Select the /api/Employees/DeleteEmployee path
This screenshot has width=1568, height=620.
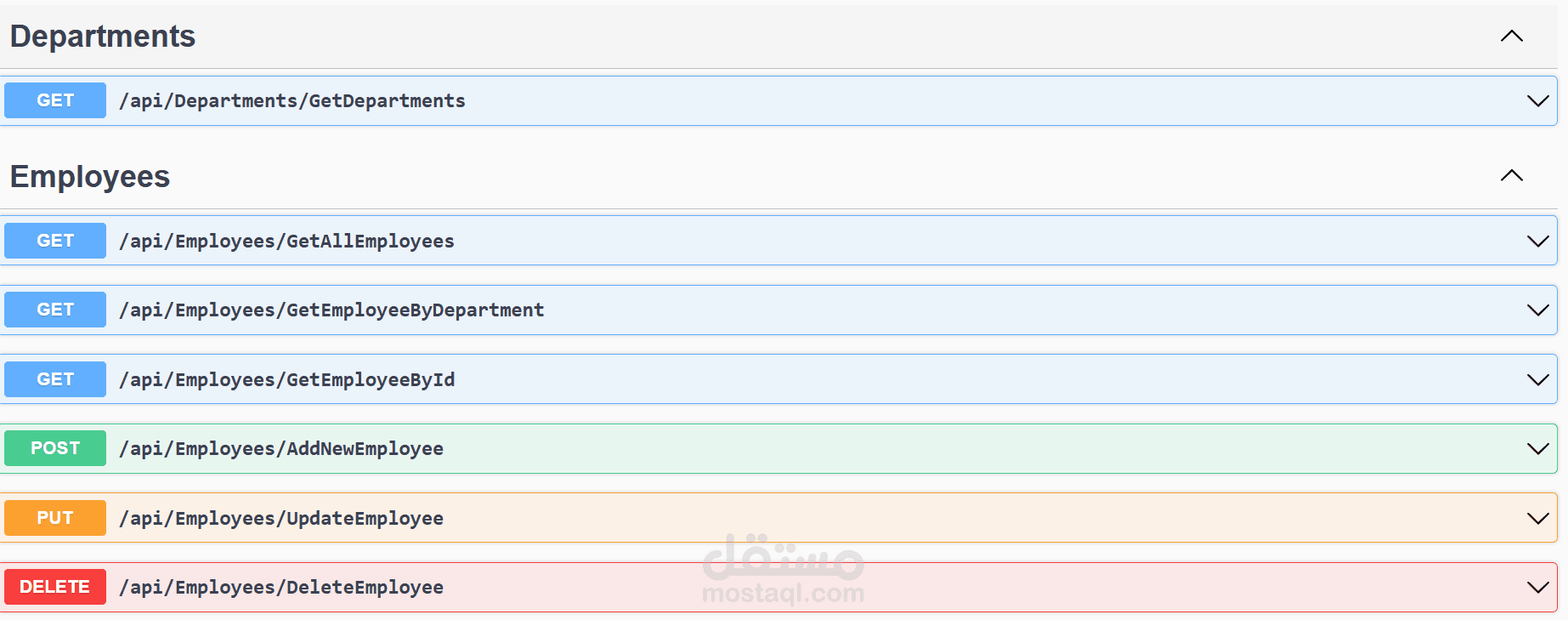pos(281,588)
